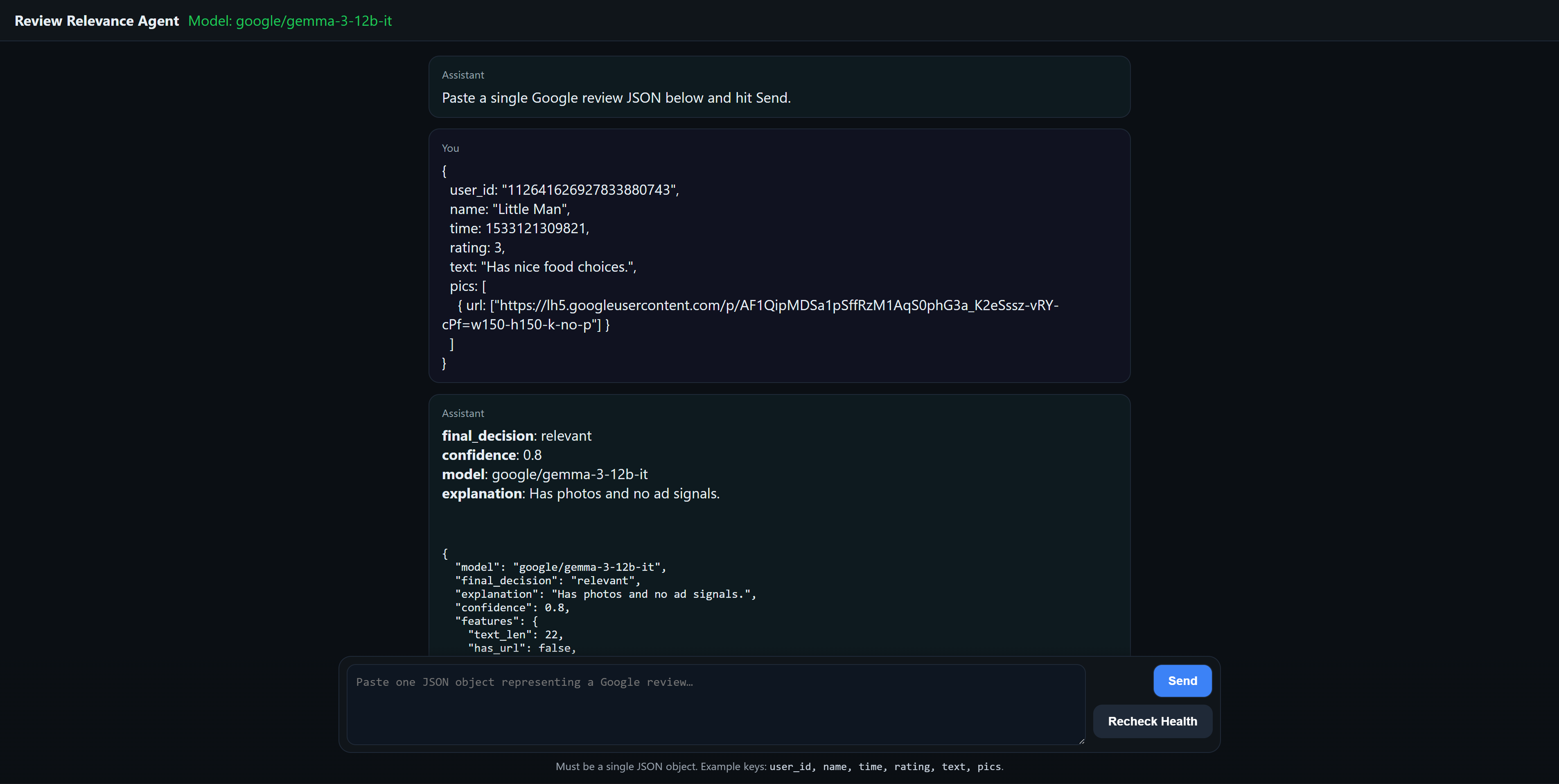Viewport: 1559px width, 784px height.
Task: Click the bold model line in response
Action: (x=544, y=474)
